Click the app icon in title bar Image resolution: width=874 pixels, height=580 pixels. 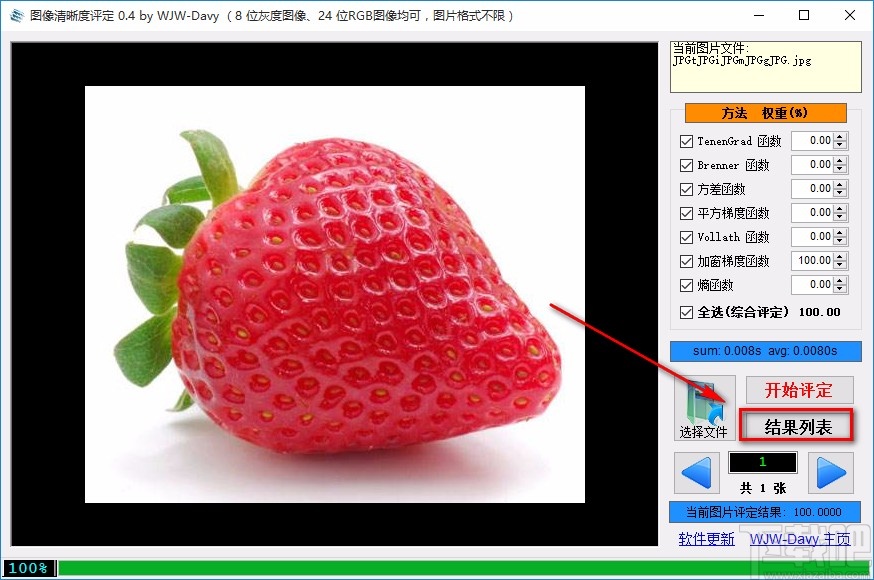(x=17, y=16)
